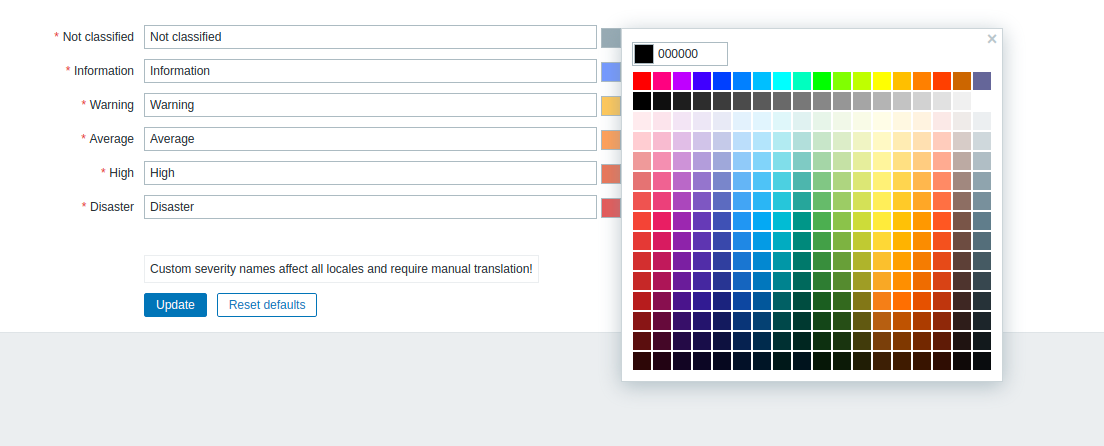
Task: Focus the Not classified severity name field
Action: tap(370, 37)
